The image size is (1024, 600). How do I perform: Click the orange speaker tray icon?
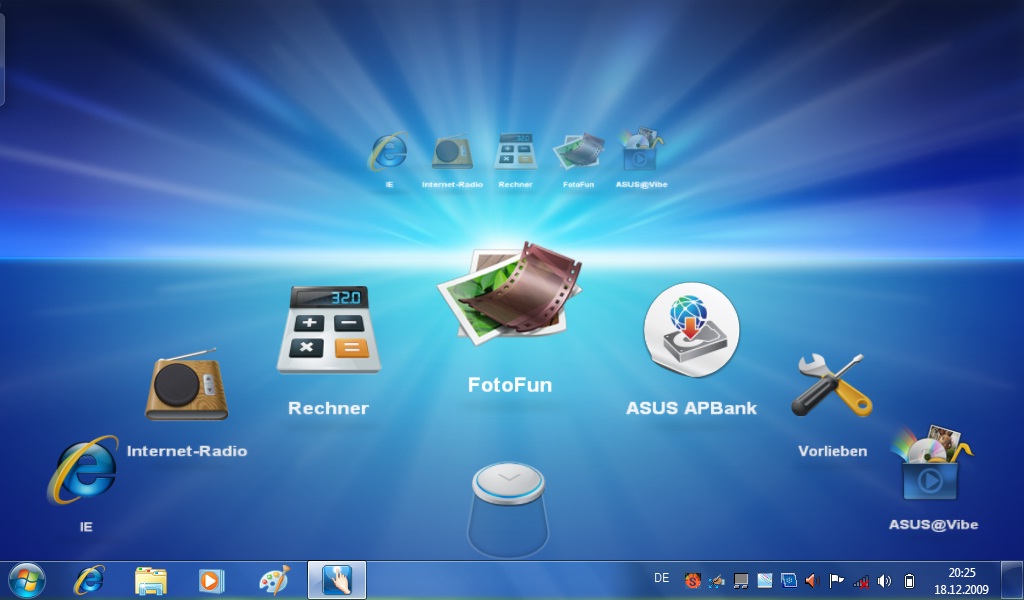click(x=812, y=580)
